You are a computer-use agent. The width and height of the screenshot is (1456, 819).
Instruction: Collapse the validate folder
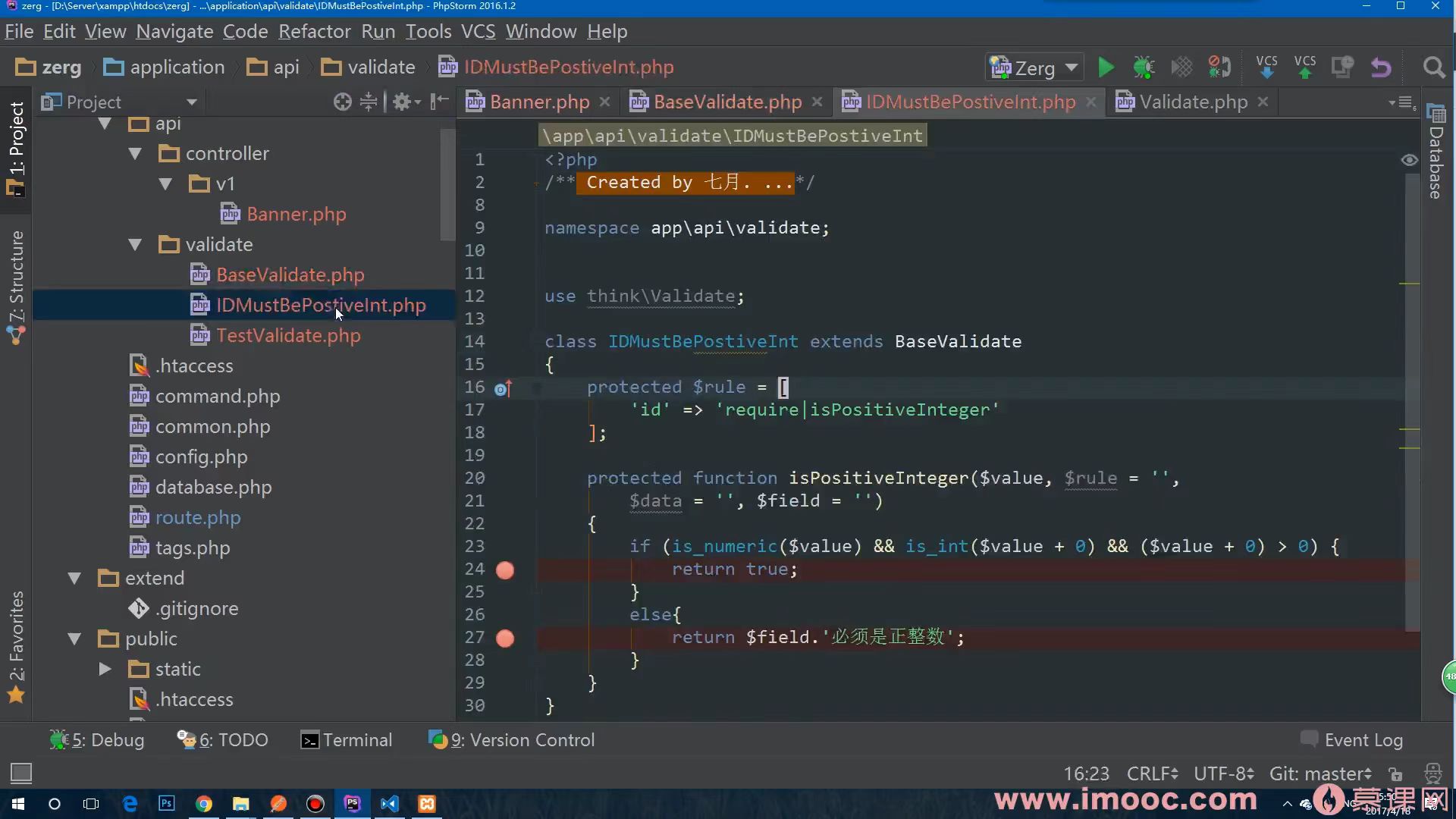pos(135,245)
